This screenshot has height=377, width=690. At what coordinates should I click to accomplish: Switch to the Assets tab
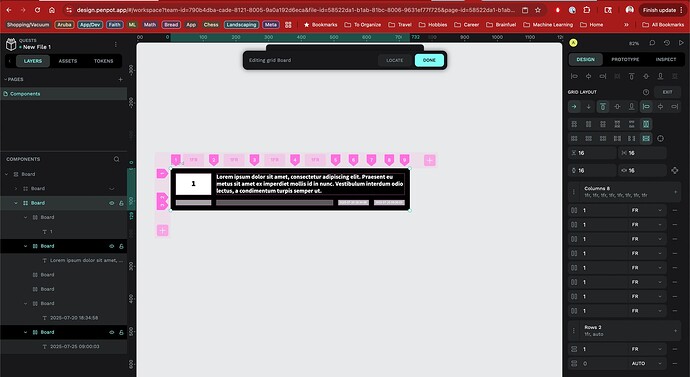pyautogui.click(x=68, y=61)
